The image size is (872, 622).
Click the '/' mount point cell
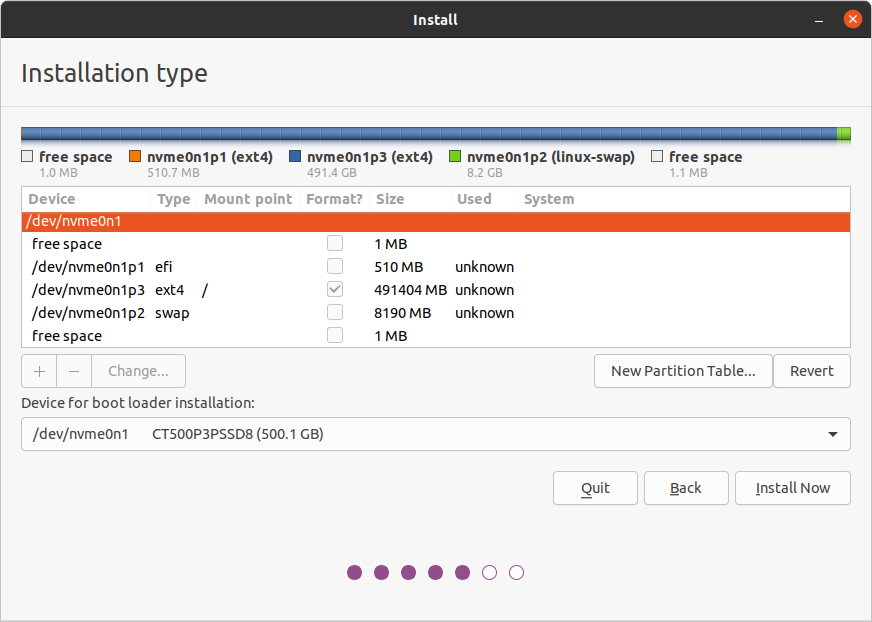click(205, 290)
